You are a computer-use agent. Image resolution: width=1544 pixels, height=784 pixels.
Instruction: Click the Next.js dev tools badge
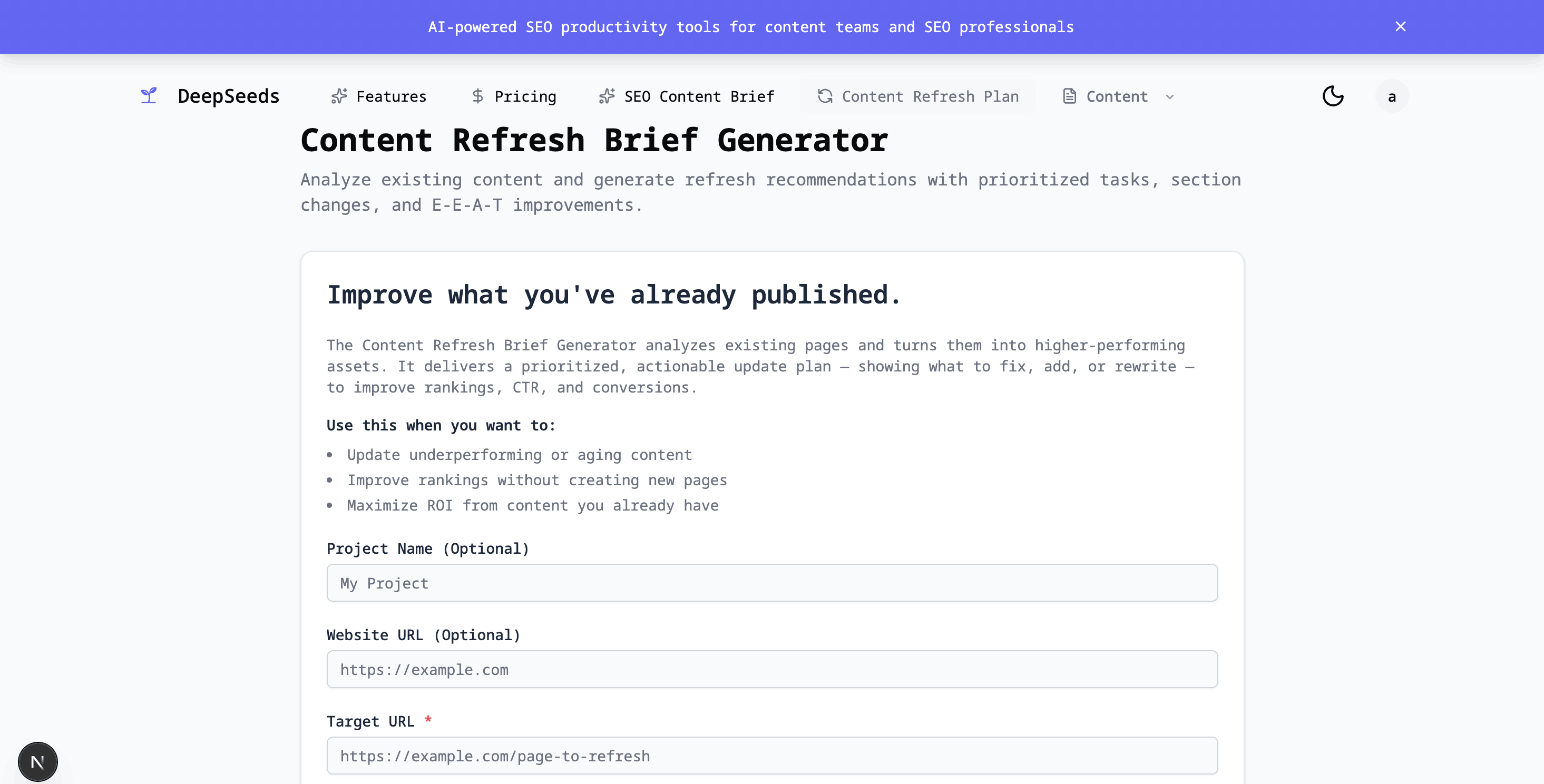(x=38, y=762)
